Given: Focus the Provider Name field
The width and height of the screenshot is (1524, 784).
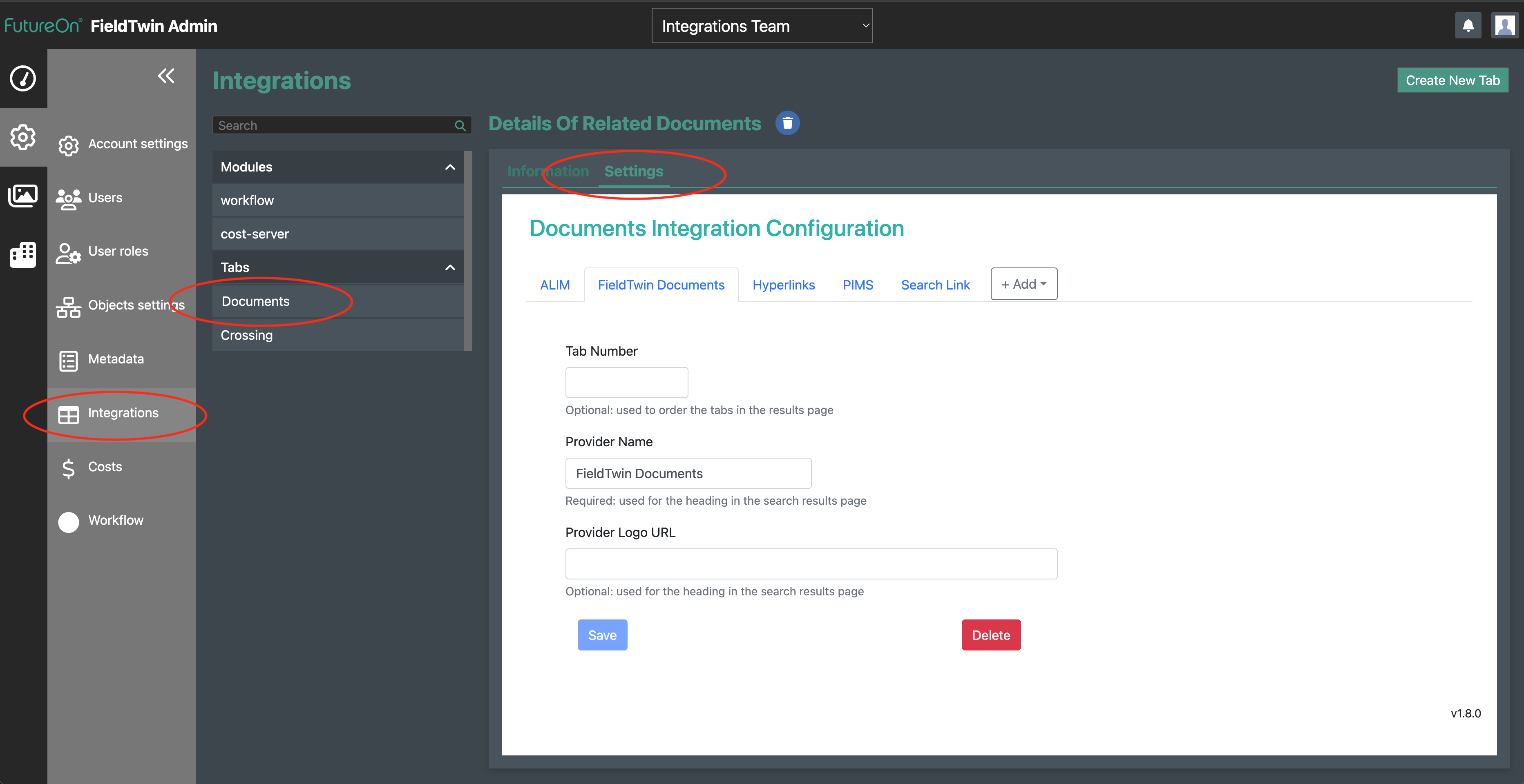Looking at the screenshot, I should (x=688, y=473).
